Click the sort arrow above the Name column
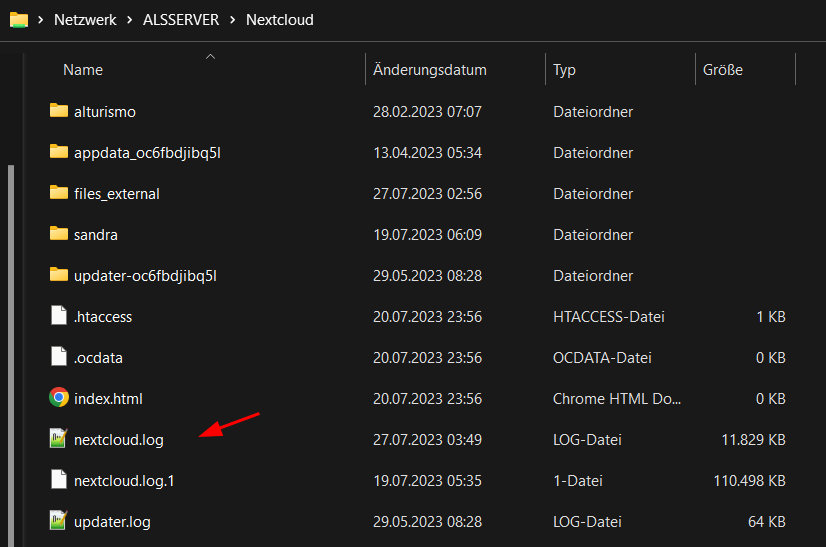826x547 pixels. point(210,56)
